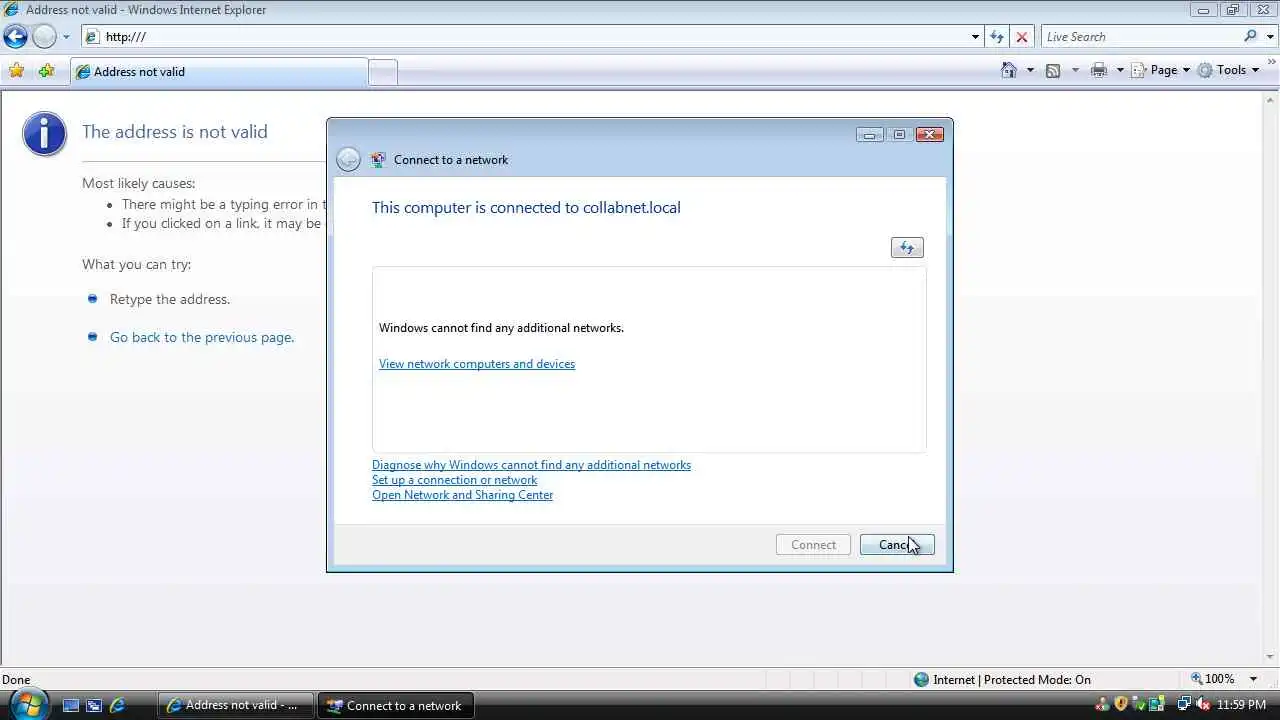This screenshot has height=720, width=1280.
Task: Click Open Network and Sharing Center
Action: click(x=462, y=495)
